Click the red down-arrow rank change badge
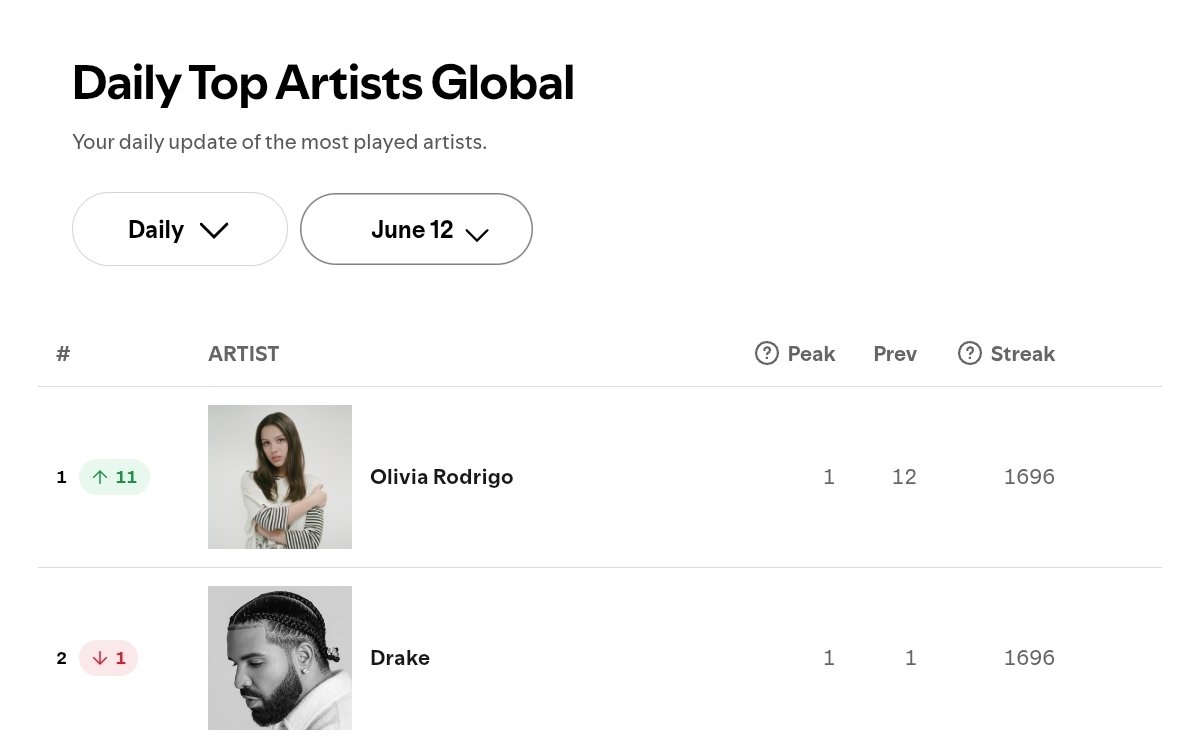This screenshot has height=748, width=1200. [108, 658]
